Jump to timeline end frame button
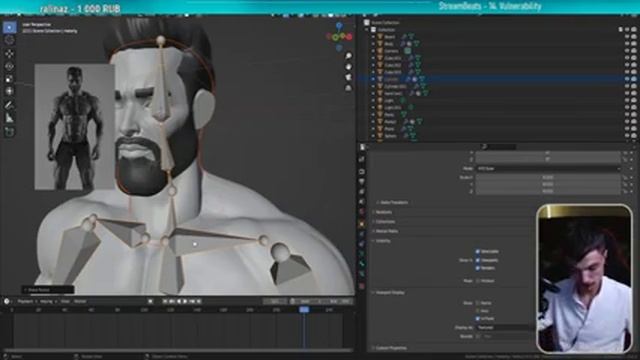Viewport: 640px width, 360px height. tap(199, 301)
